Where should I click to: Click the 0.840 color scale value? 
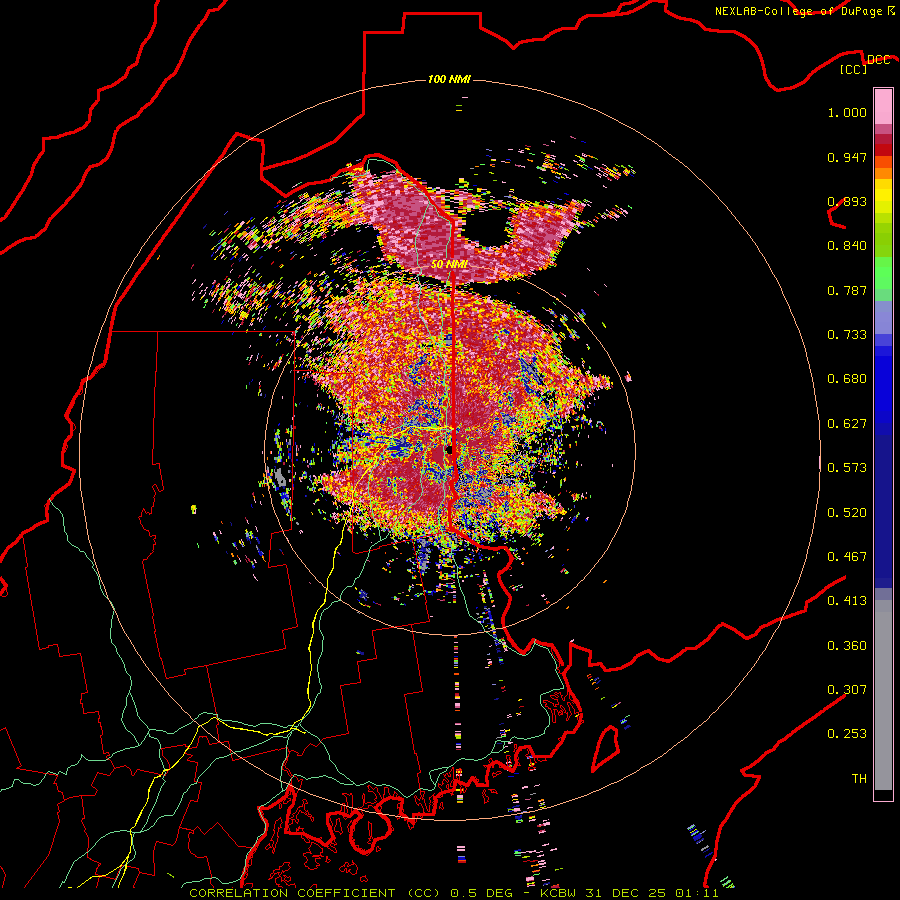point(847,246)
